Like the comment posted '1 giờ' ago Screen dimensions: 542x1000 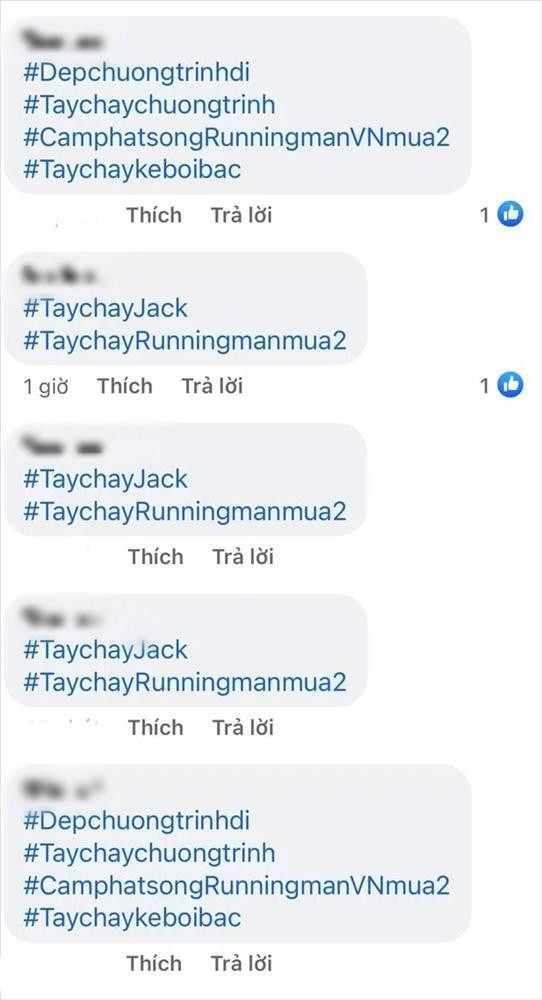(x=125, y=386)
